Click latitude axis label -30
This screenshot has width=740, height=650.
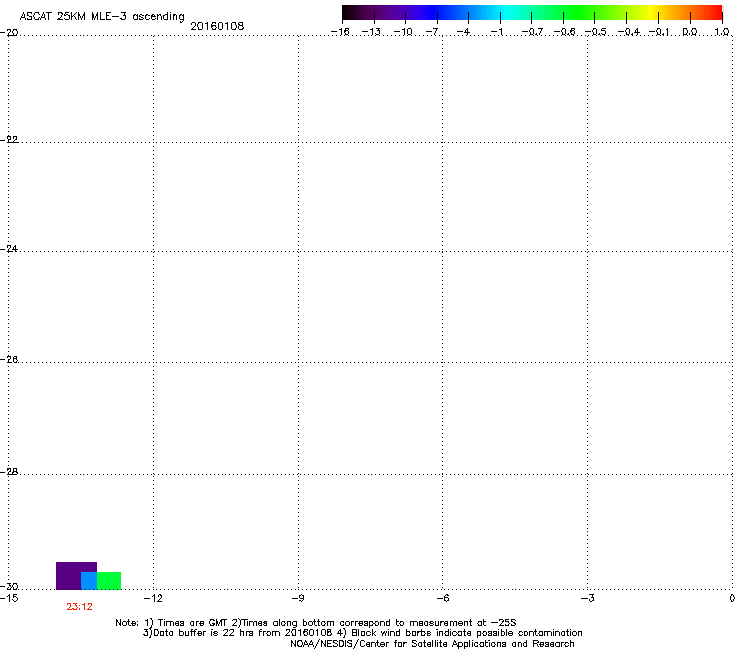(9, 586)
